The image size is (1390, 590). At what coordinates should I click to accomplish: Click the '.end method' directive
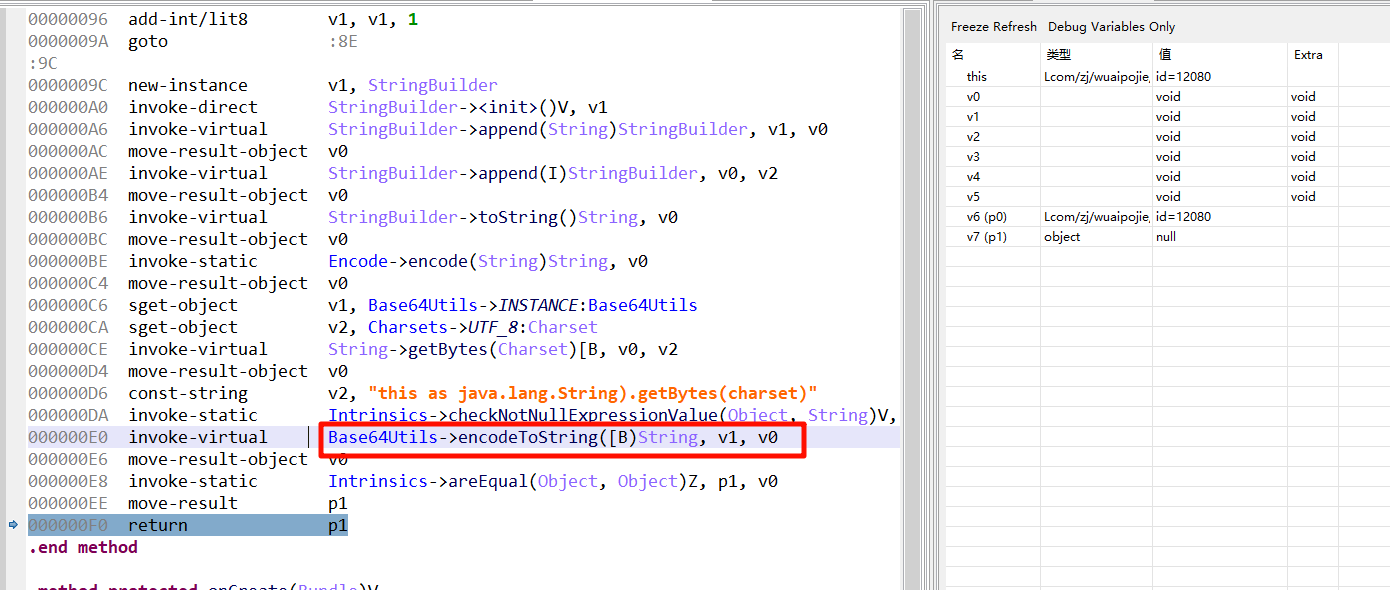click(83, 547)
